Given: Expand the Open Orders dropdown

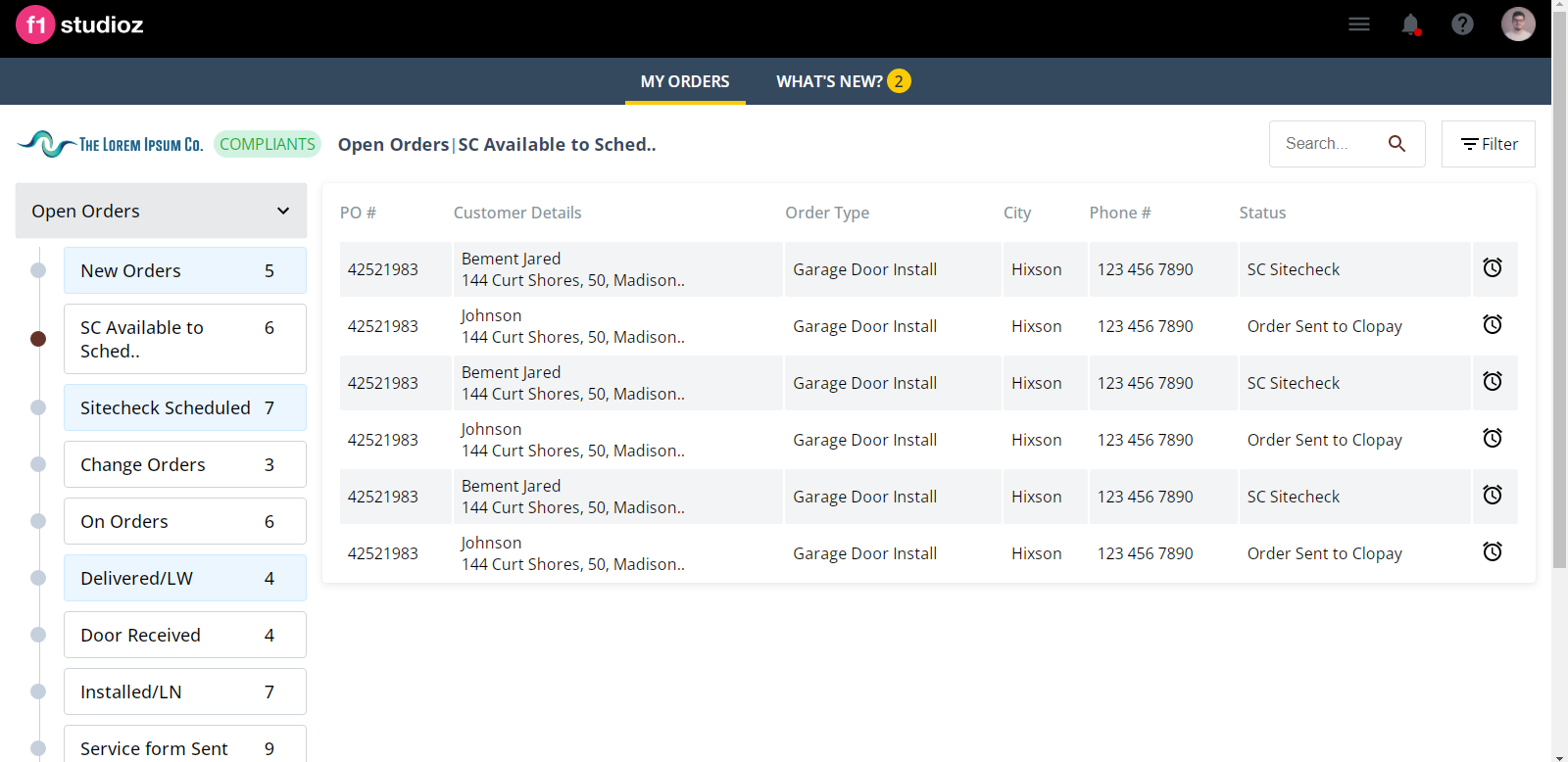Looking at the screenshot, I should (x=161, y=211).
